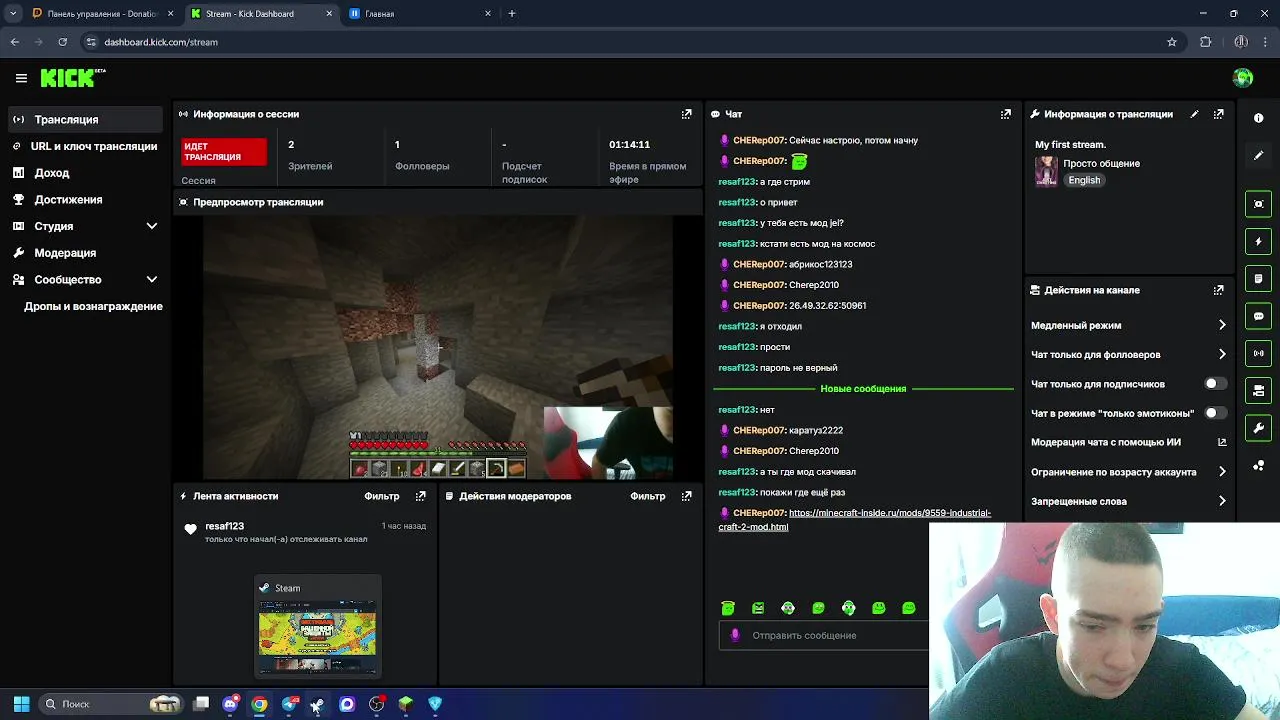Open Фильтр in the Лента активности panel
1280x720 pixels.
[x=381, y=496]
